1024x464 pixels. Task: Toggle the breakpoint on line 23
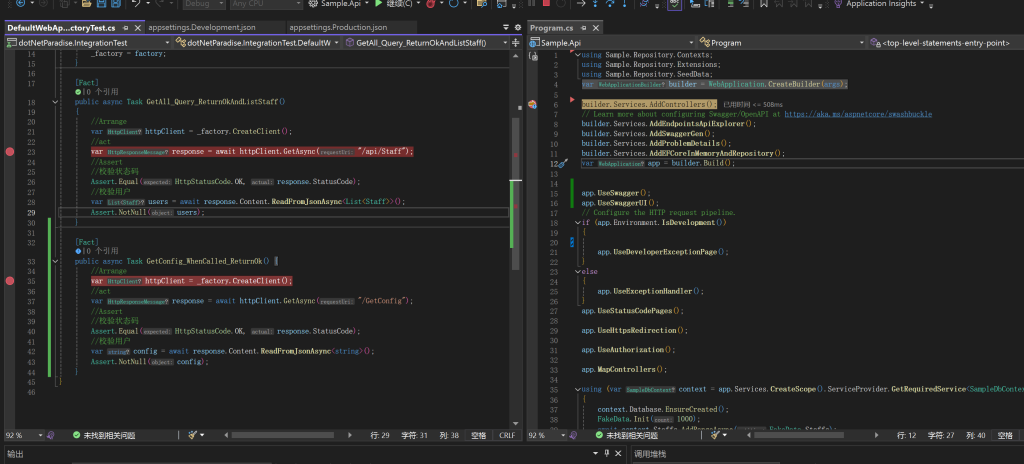[10, 152]
